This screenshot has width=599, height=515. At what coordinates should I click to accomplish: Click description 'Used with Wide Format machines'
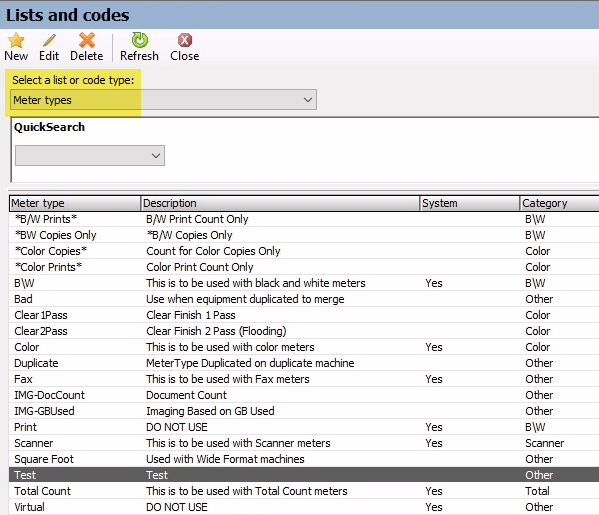tap(225, 459)
